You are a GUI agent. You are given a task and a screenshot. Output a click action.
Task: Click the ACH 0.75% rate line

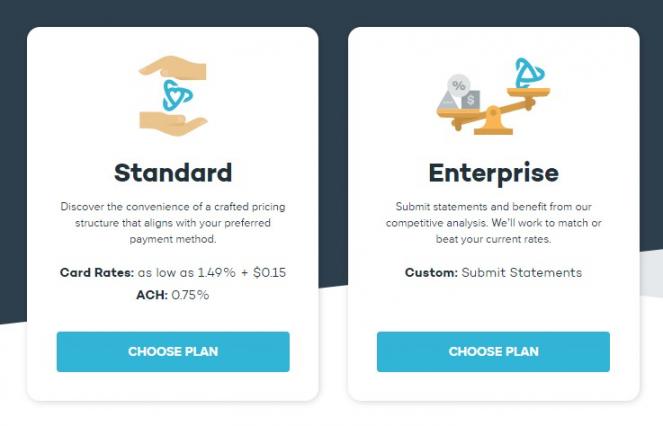[173, 295]
